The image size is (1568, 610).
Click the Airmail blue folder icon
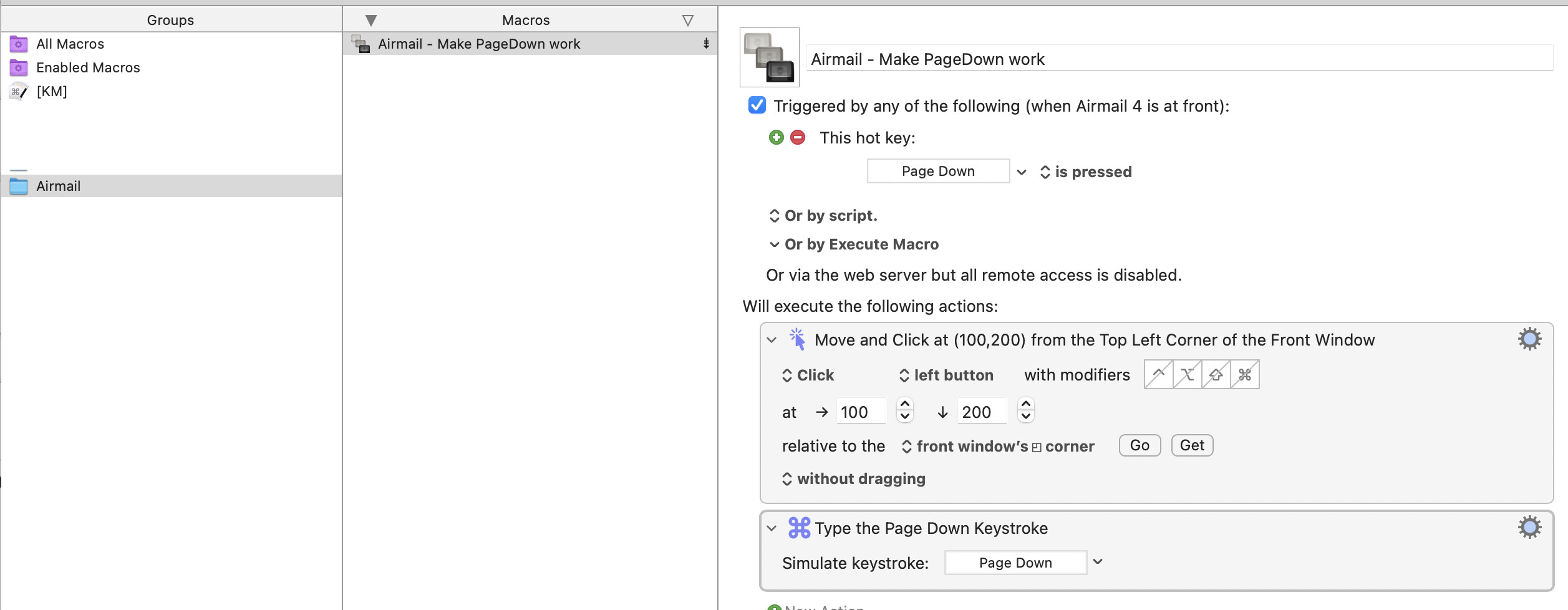point(19,186)
